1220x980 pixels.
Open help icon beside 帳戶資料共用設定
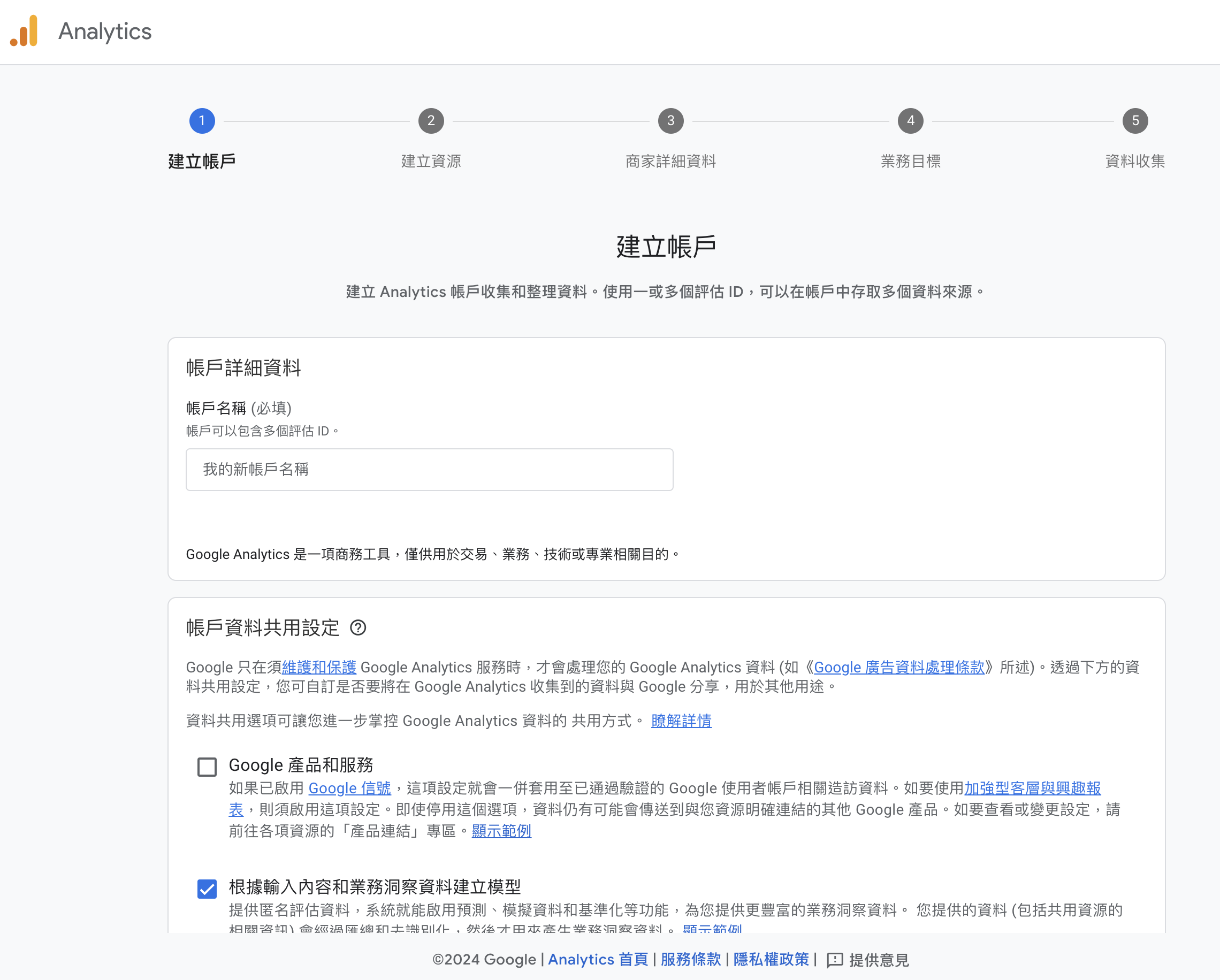point(358,627)
